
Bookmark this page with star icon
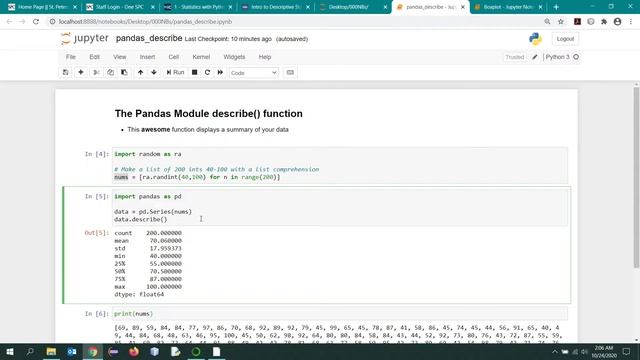pyautogui.click(x=561, y=22)
